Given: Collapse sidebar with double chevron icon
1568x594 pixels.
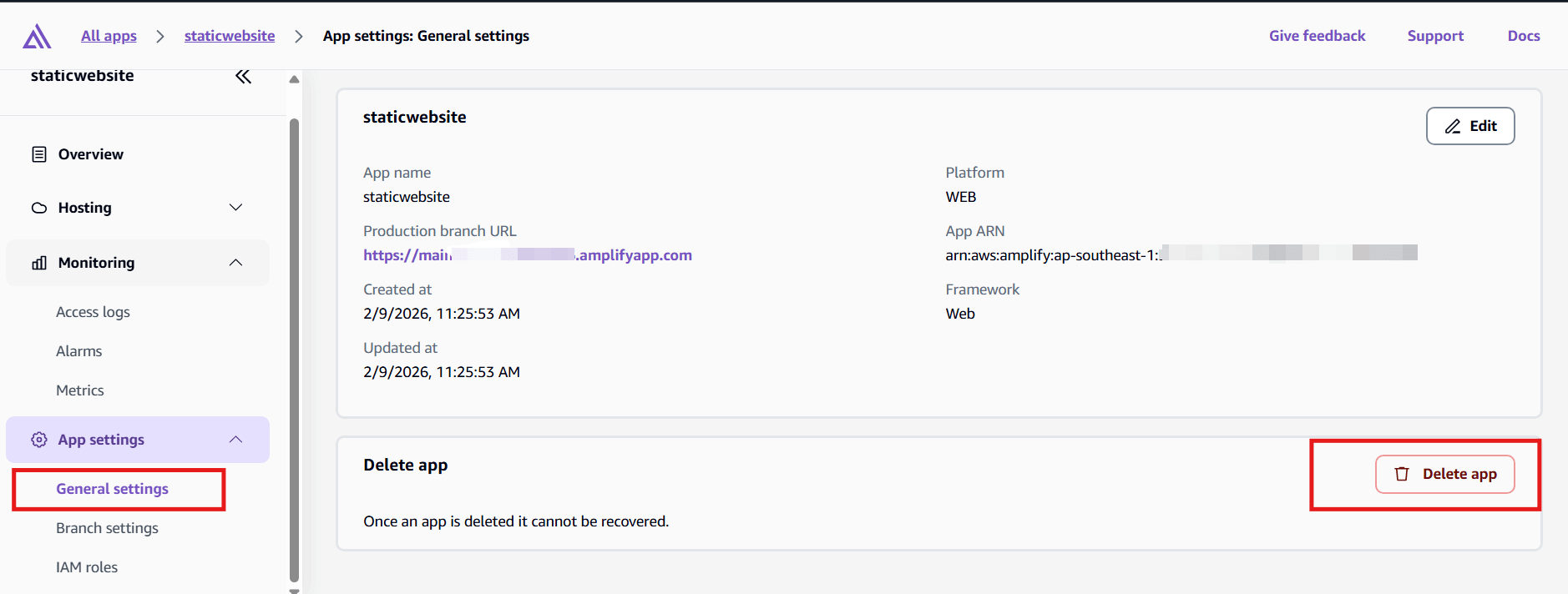Looking at the screenshot, I should click(x=243, y=77).
